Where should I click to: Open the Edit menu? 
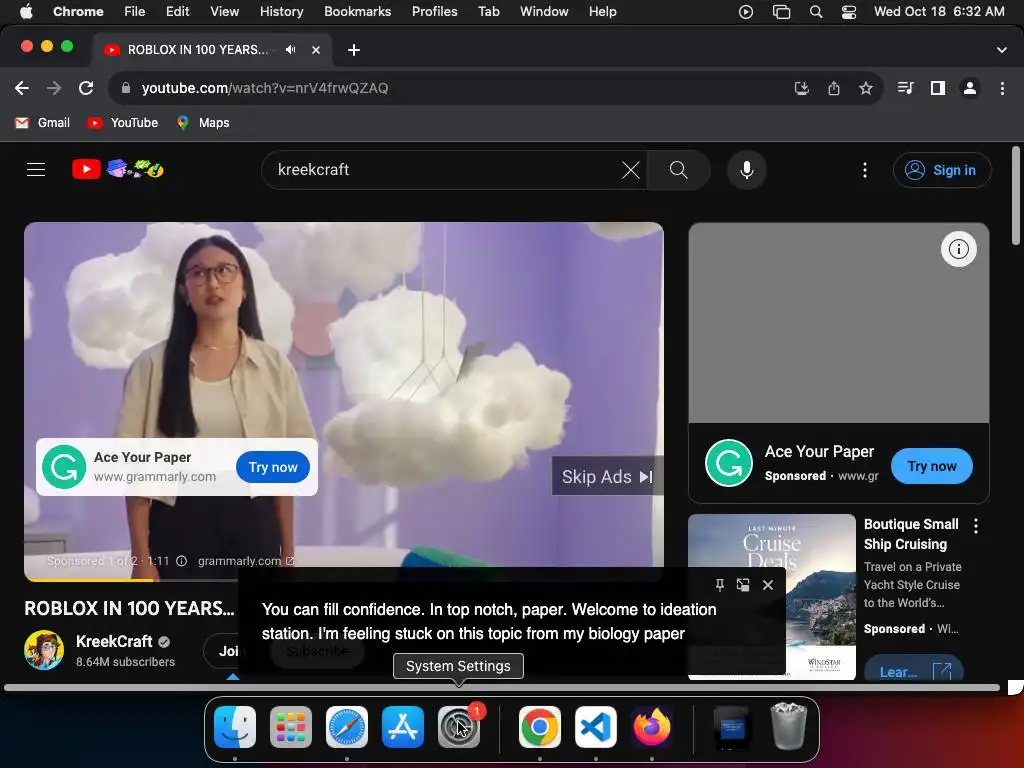177,12
